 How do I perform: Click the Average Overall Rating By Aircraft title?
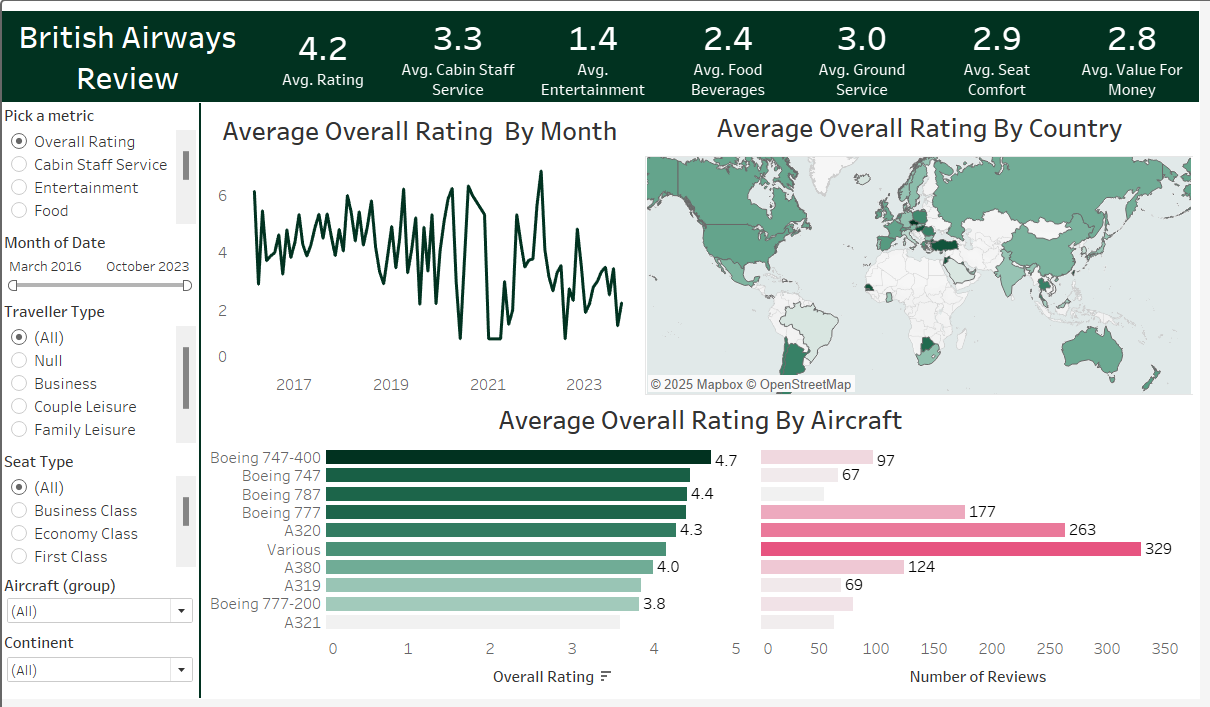700,420
